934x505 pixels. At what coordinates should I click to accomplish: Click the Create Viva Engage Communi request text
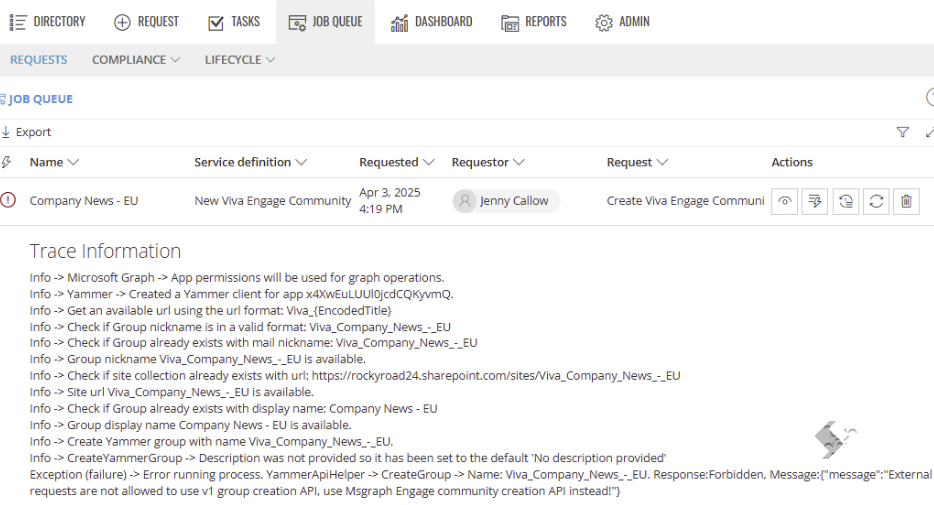(685, 201)
